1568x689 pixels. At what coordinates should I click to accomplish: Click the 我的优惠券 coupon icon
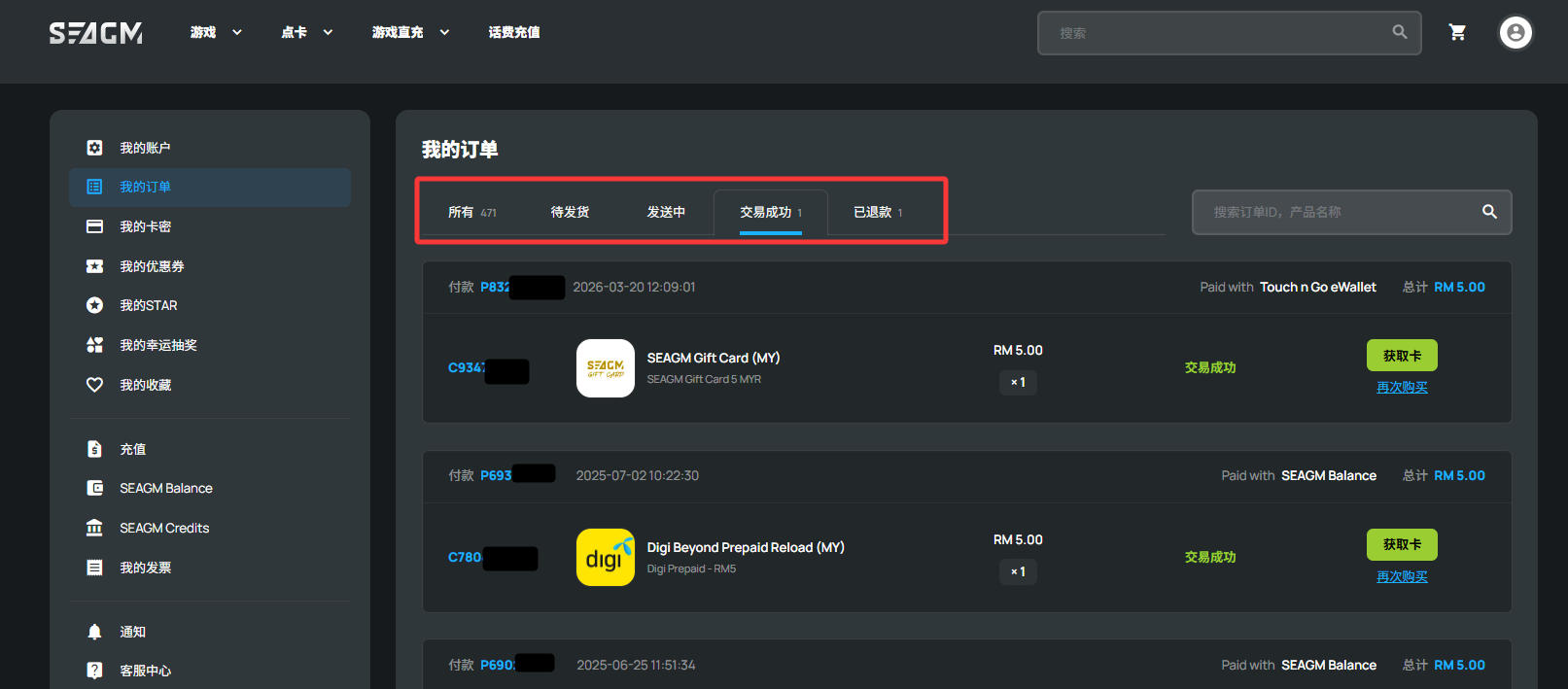point(94,266)
